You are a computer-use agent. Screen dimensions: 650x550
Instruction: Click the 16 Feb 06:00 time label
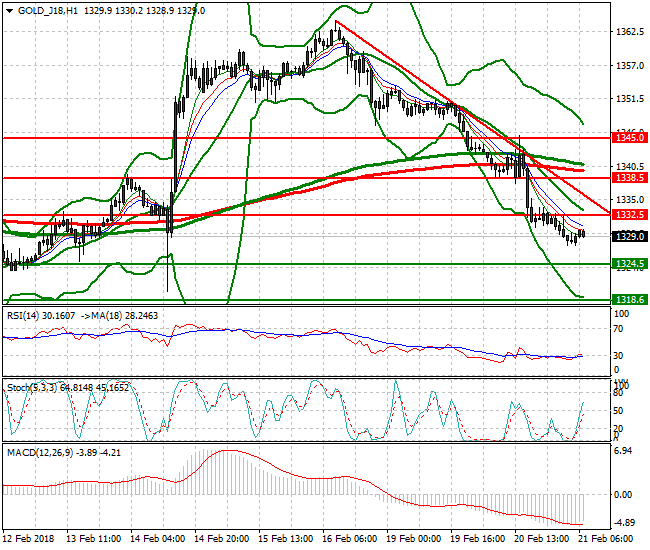coord(349,539)
